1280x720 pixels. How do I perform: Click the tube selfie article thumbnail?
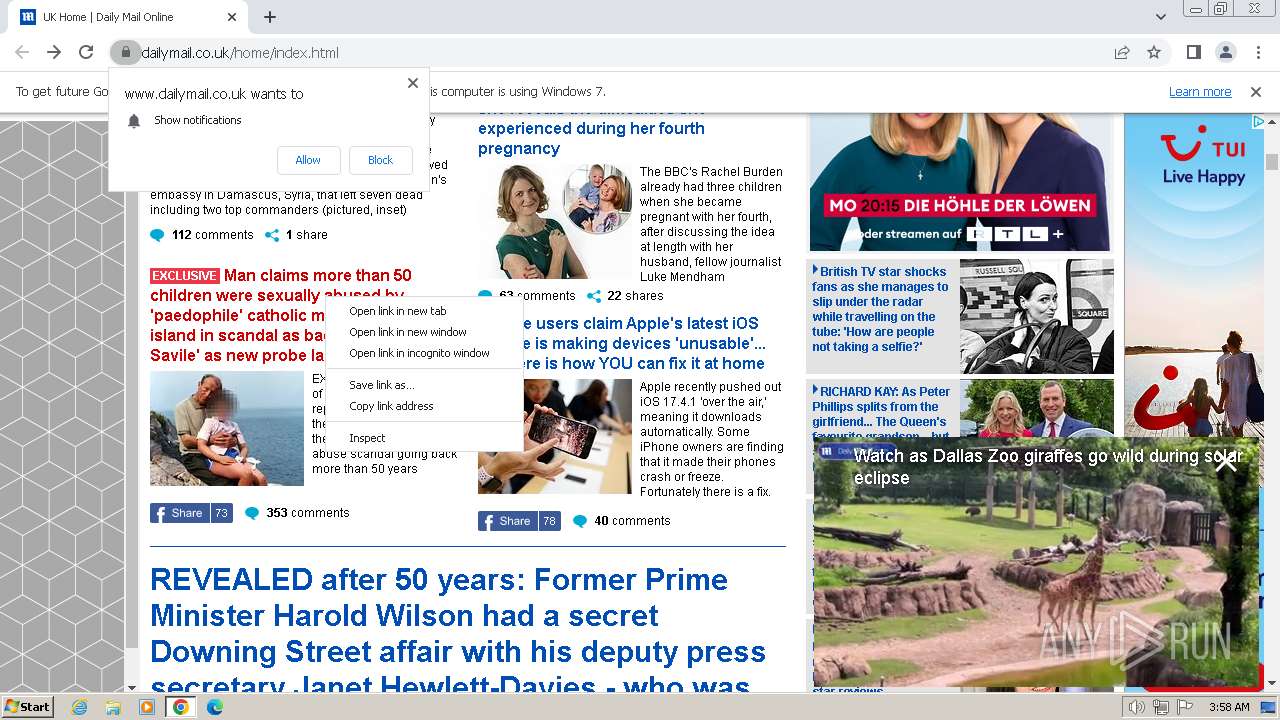(1036, 316)
